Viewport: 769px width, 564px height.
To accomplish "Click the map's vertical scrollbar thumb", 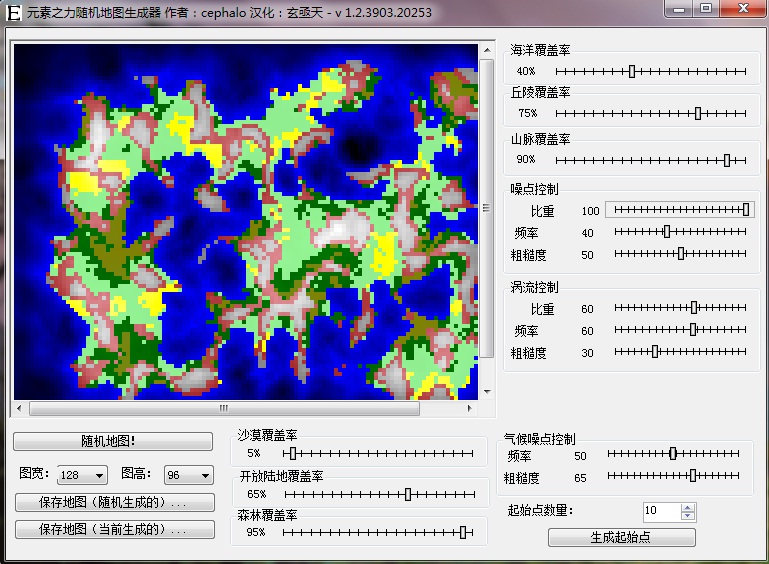I will pyautogui.click(x=487, y=208).
